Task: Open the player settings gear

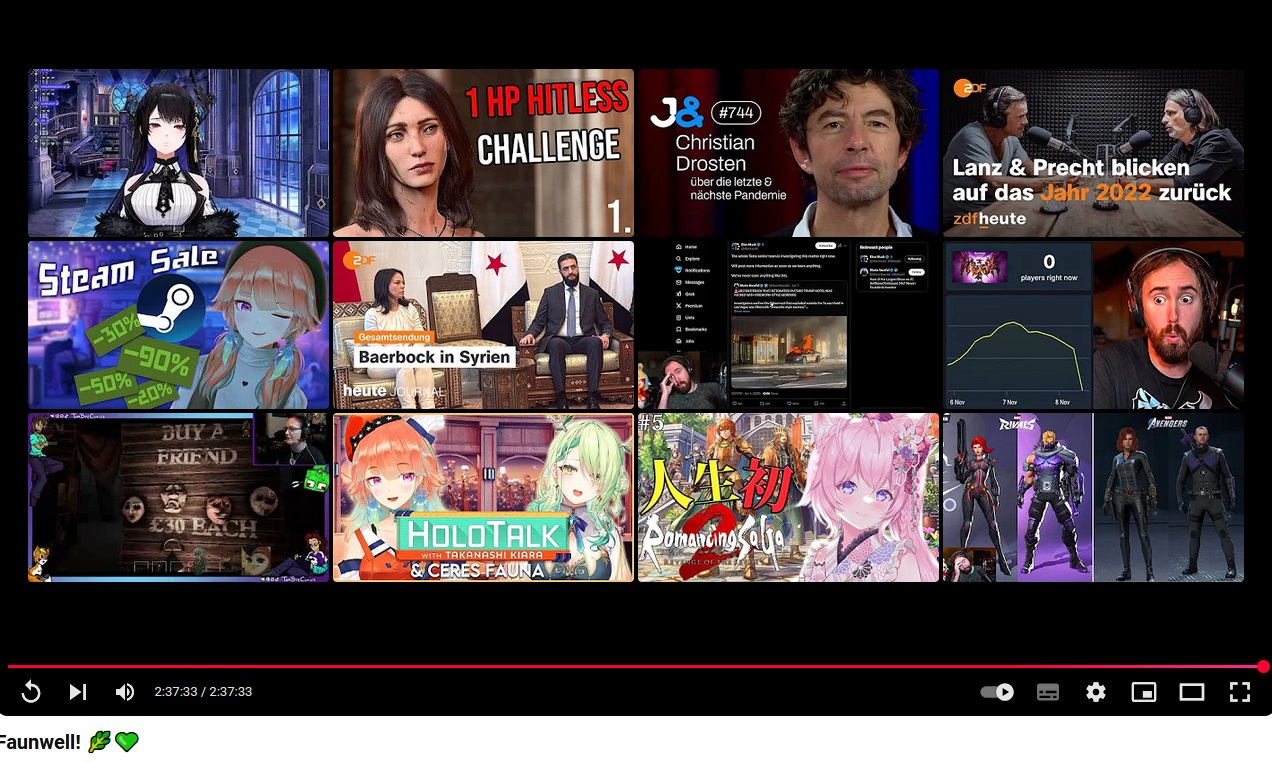Action: [x=1096, y=692]
